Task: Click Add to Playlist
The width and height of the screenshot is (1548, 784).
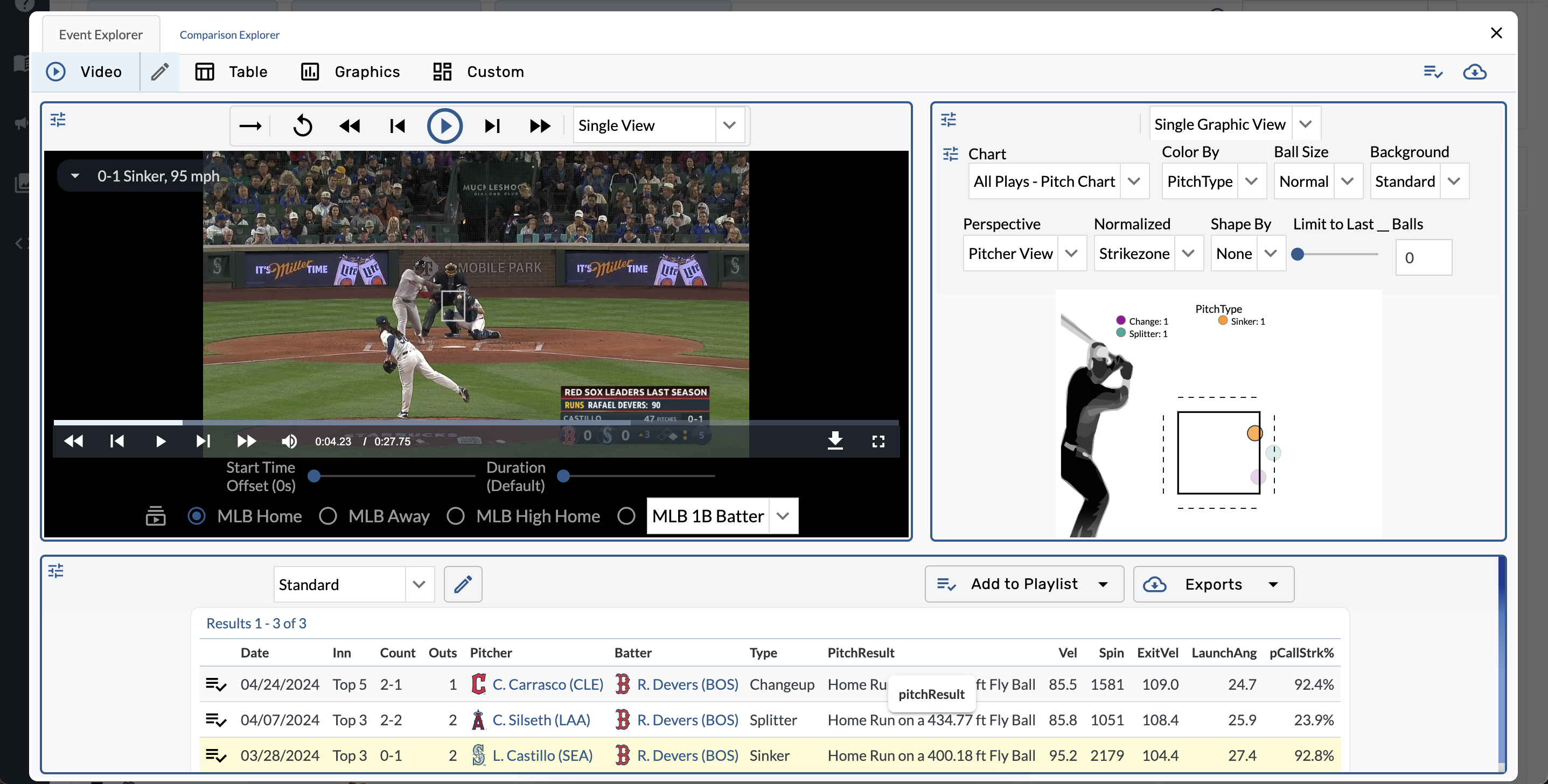Action: (x=1024, y=583)
